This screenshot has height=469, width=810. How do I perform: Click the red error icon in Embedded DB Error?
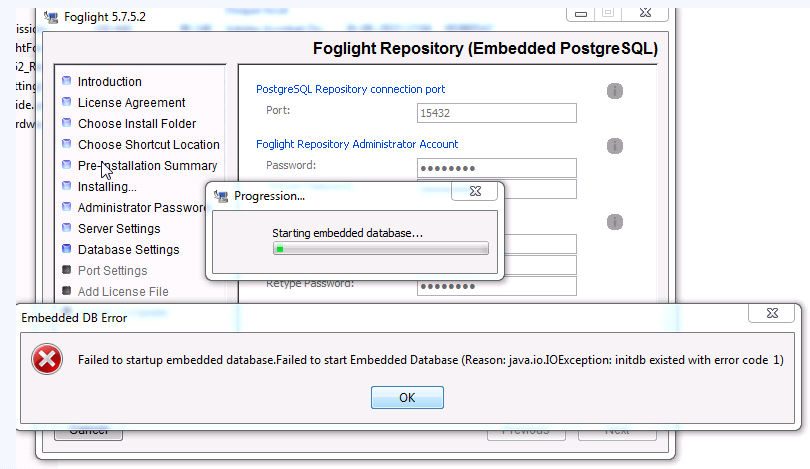pyautogui.click(x=46, y=360)
